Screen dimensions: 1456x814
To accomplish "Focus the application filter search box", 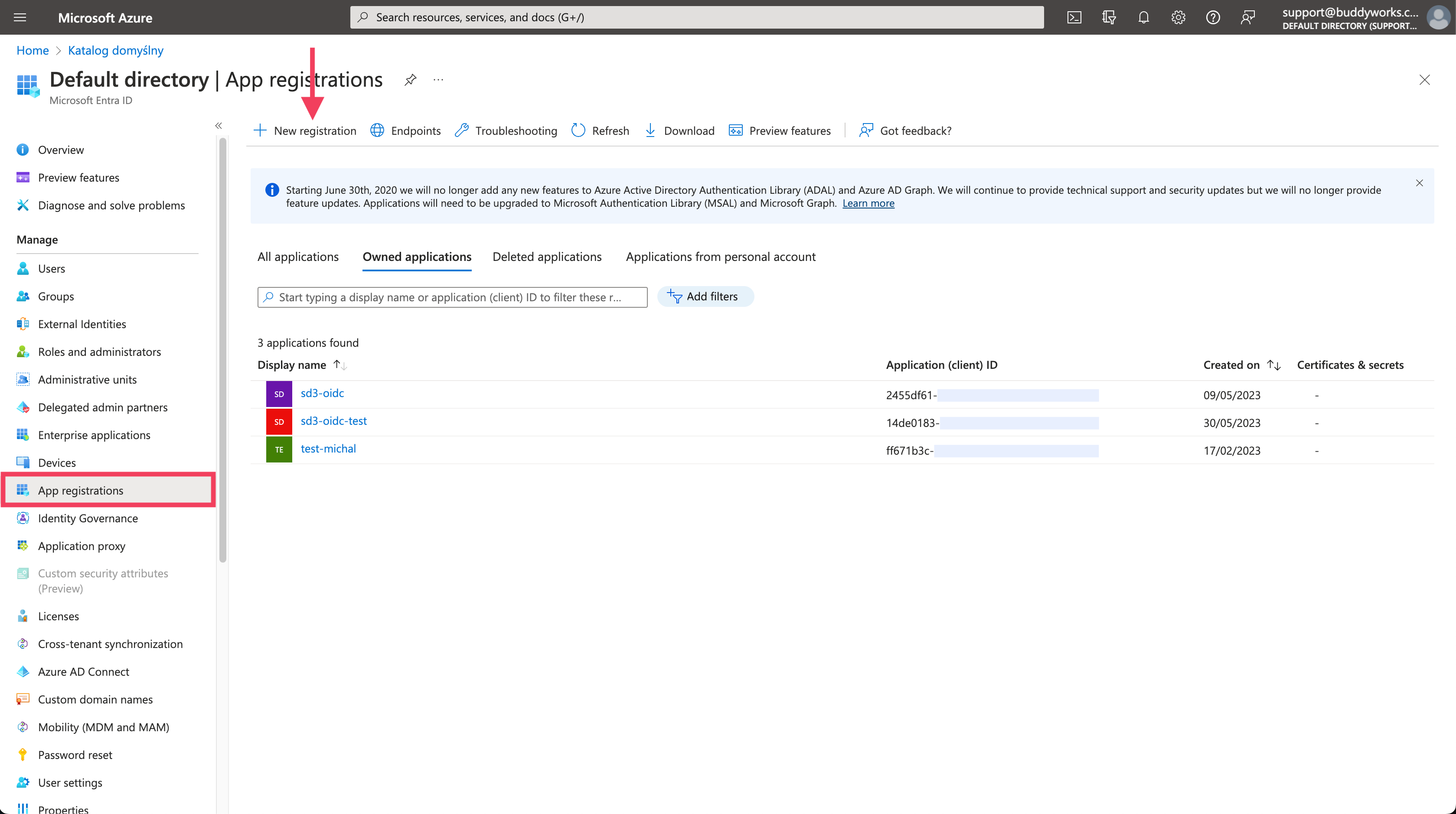I will [452, 297].
